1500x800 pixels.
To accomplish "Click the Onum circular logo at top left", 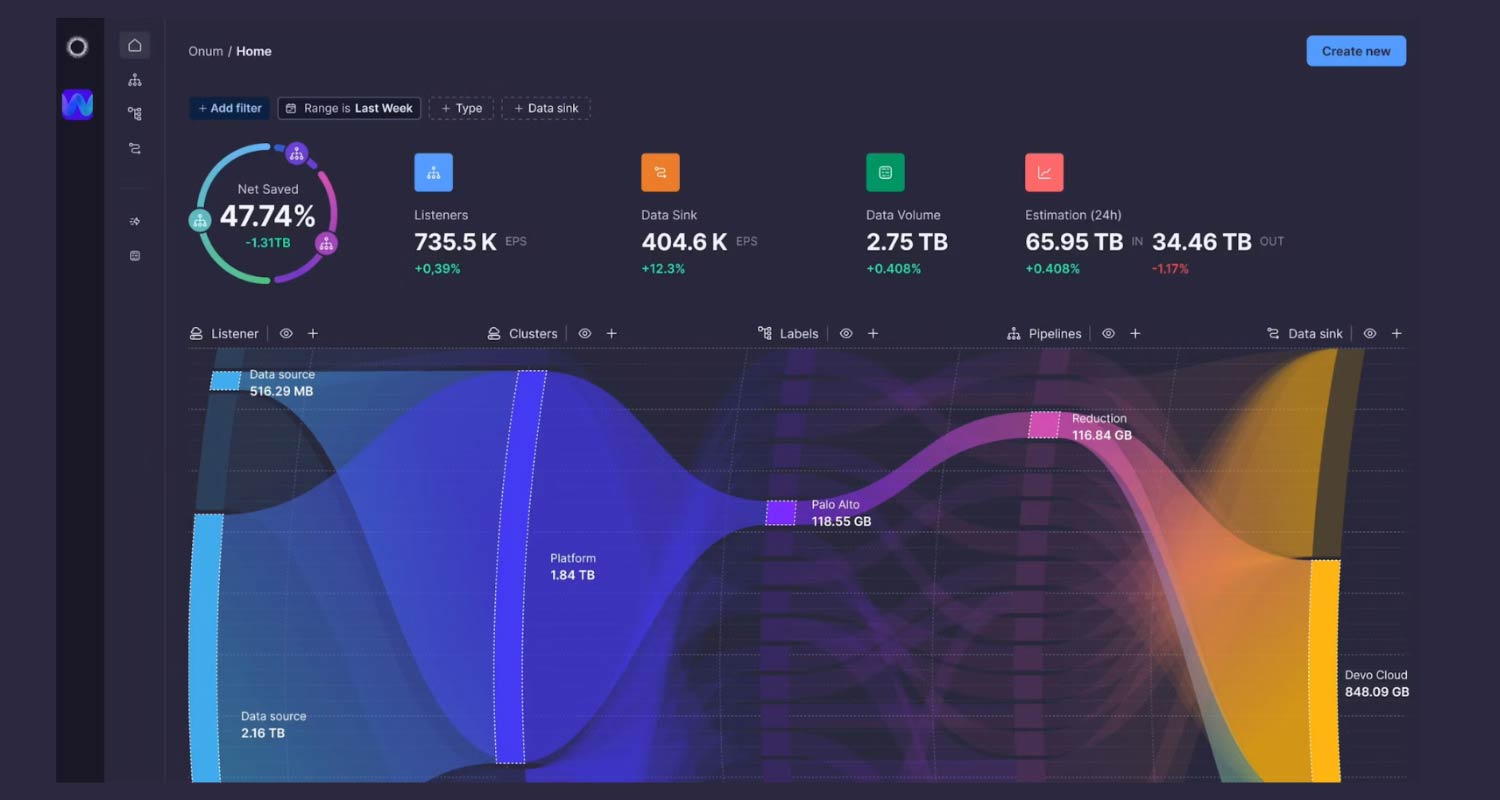I will [77, 47].
